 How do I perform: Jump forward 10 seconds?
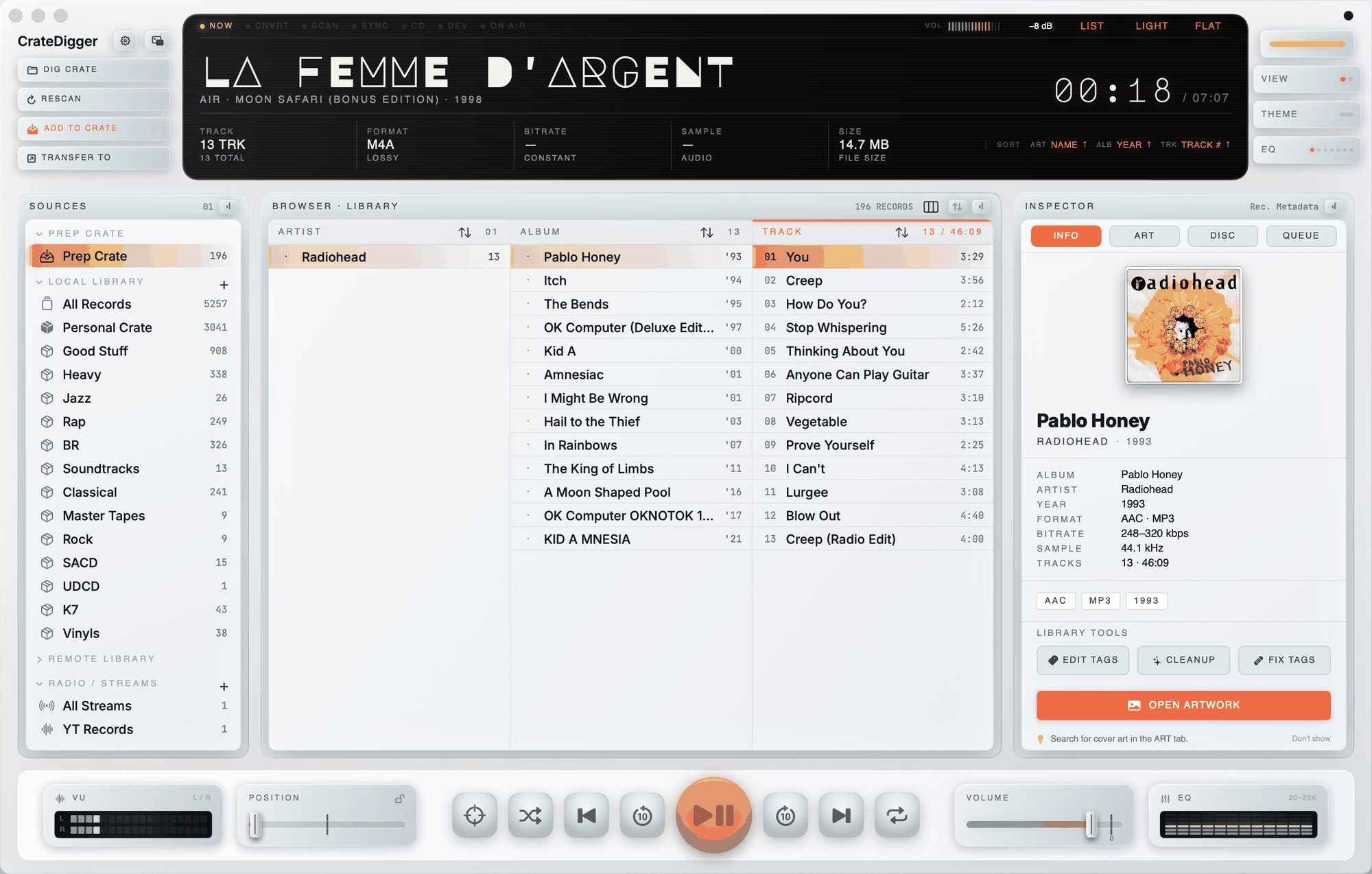(785, 816)
